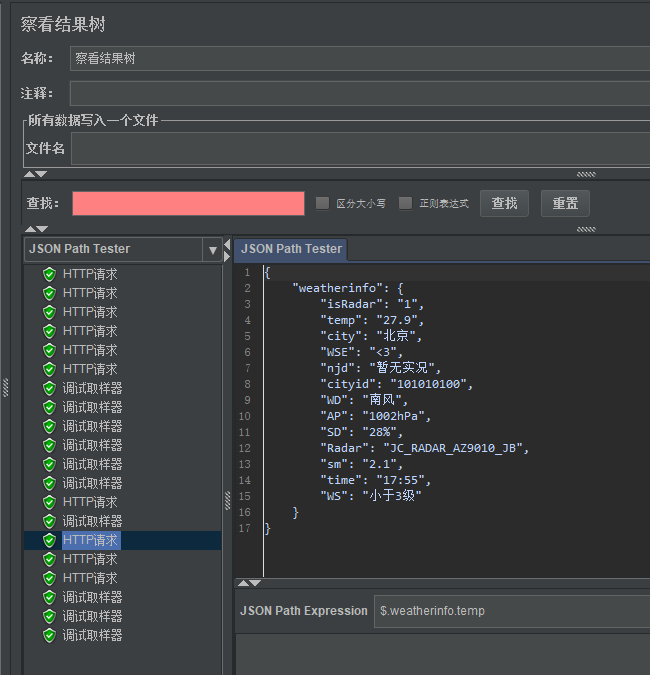Click down arrow divider below the 查找 label
The width and height of the screenshot is (650, 675).
[42, 229]
